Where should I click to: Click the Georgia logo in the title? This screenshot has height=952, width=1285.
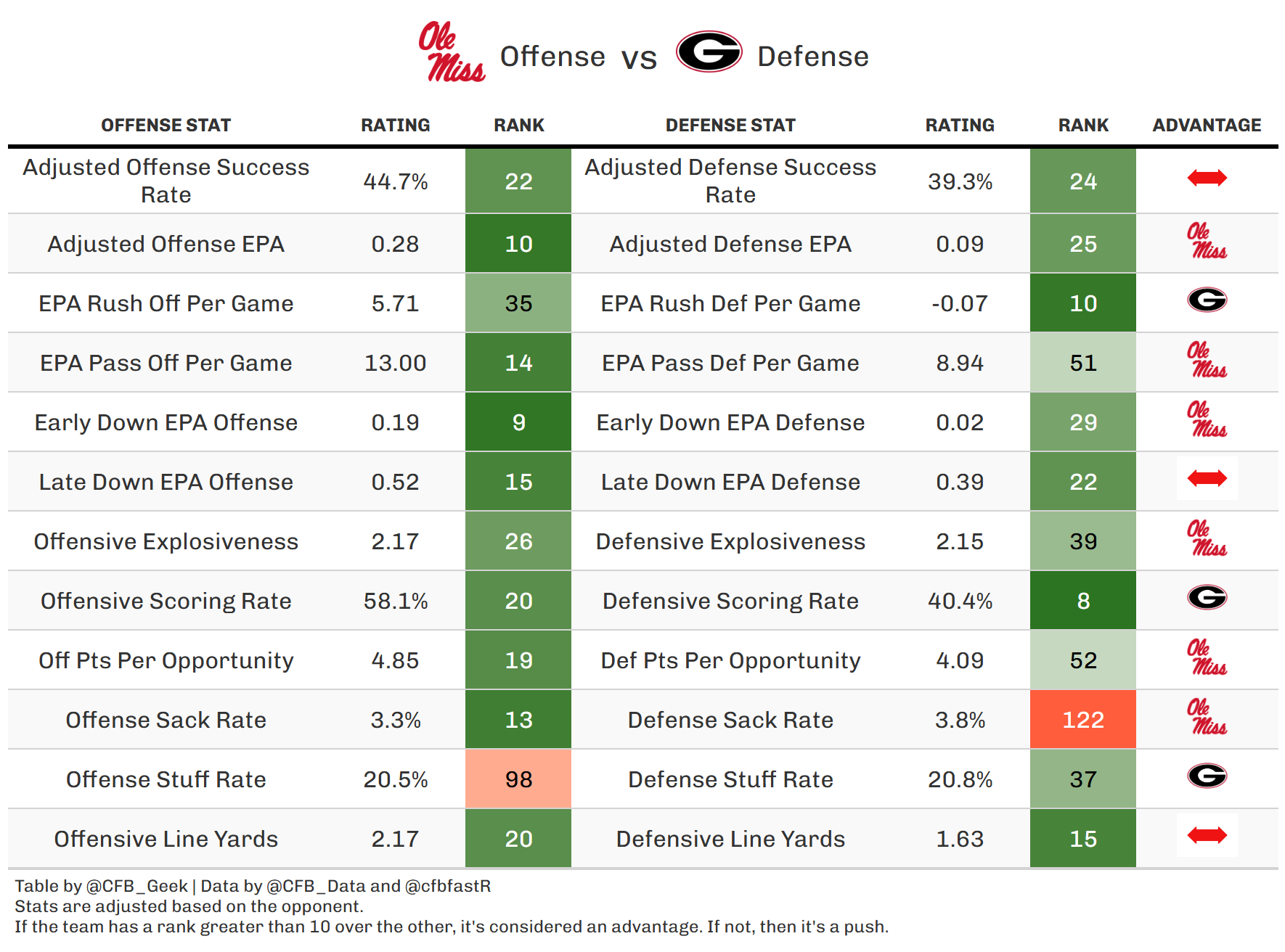click(709, 52)
